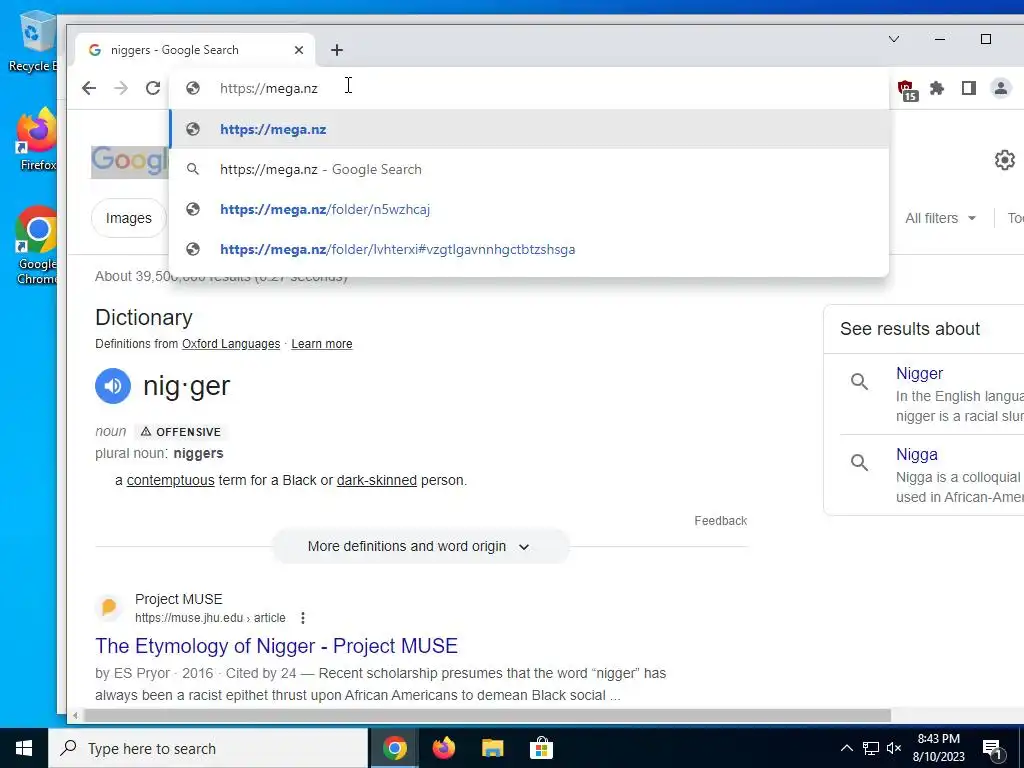The image size is (1024, 768).
Task: Follow the underlined word contemptuous
Action: pos(170,480)
